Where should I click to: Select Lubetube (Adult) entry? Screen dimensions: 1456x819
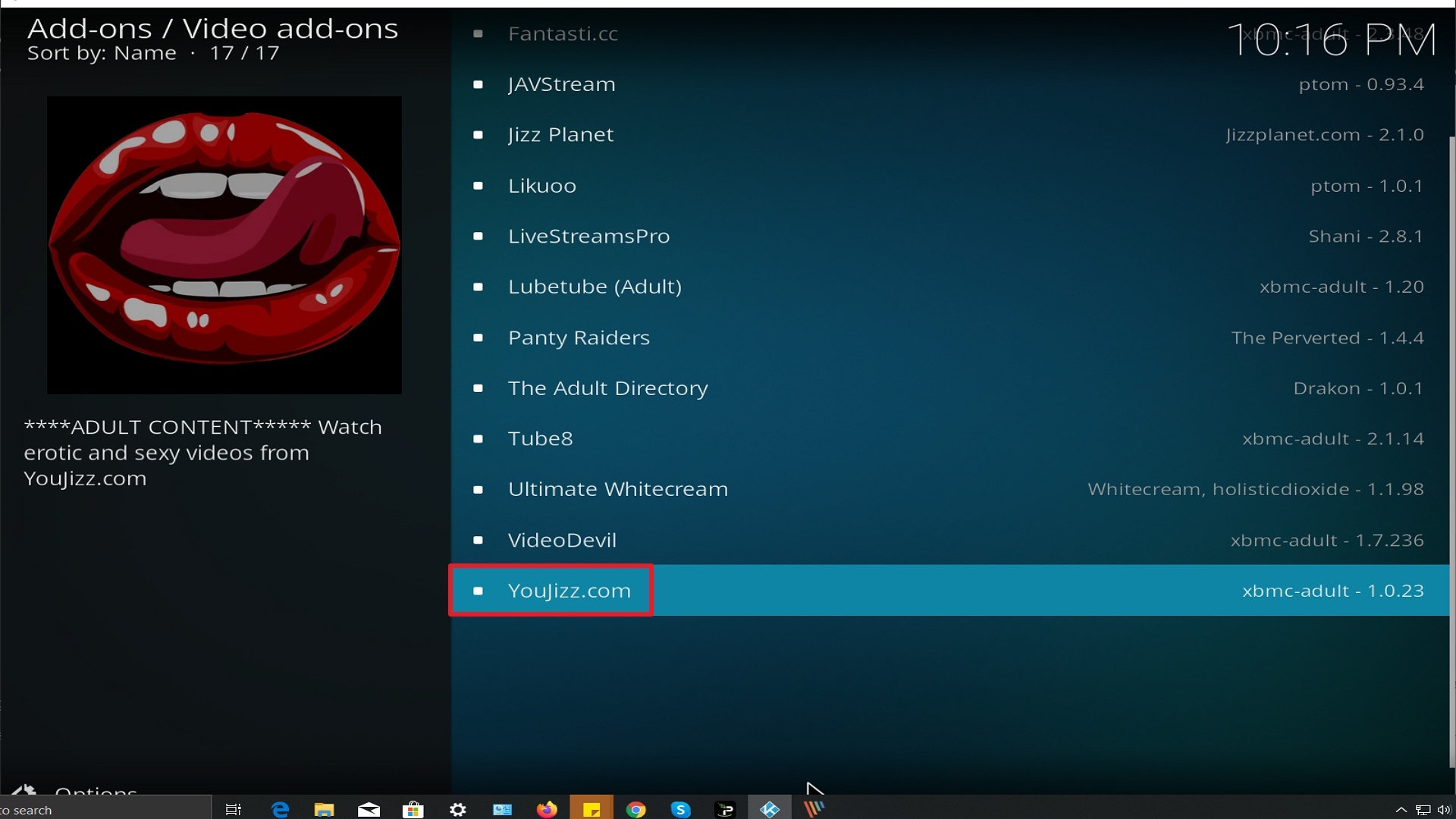(949, 287)
